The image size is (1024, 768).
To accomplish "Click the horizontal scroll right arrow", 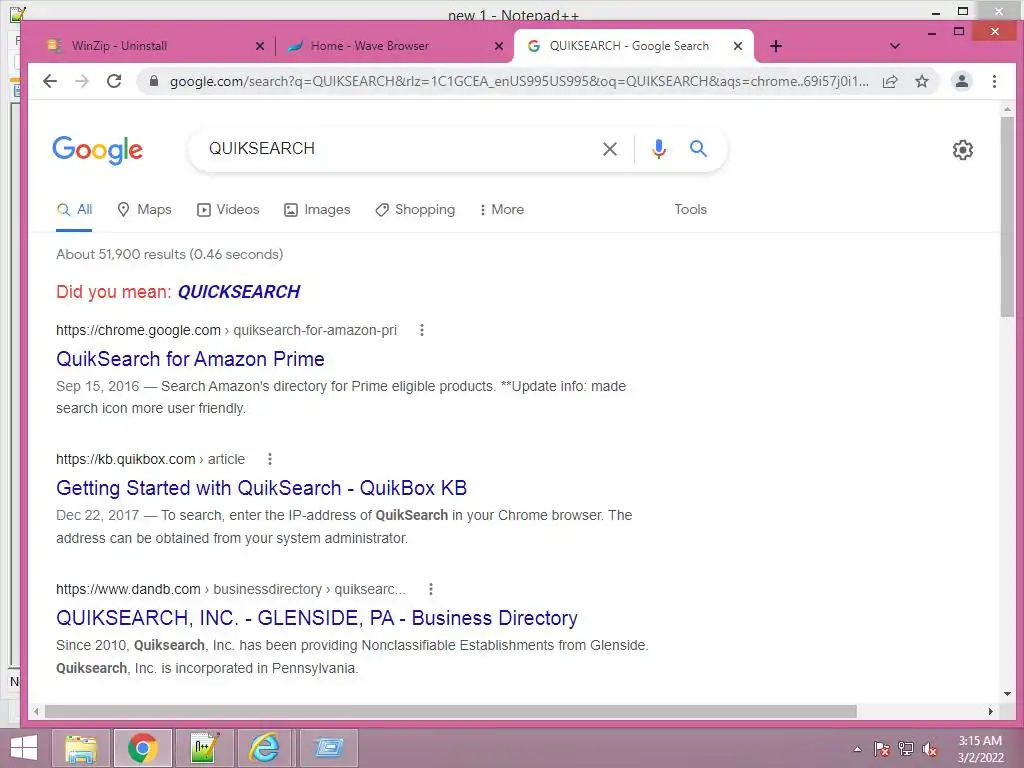I will [x=991, y=711].
